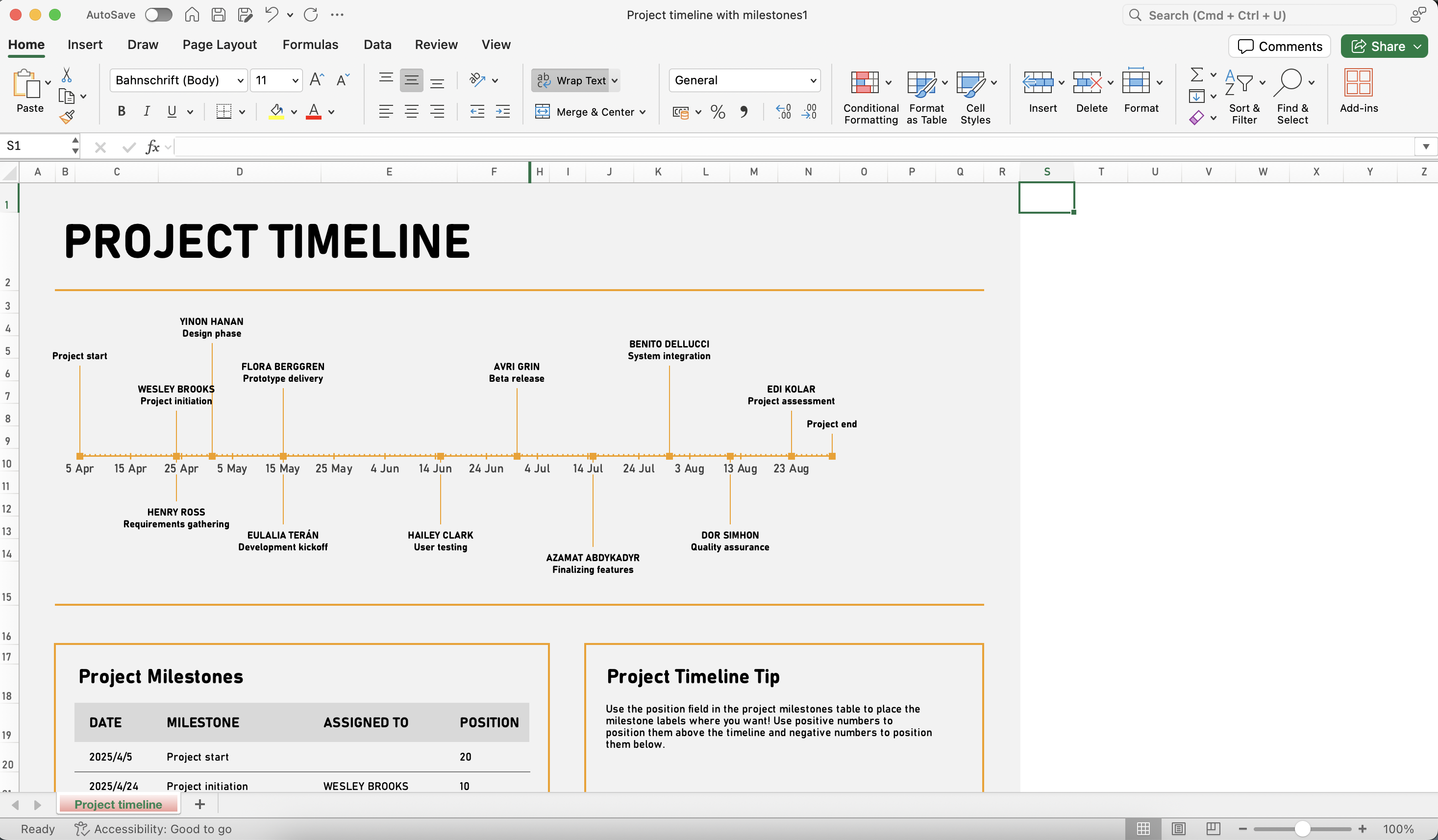Click the Percent Style icon
Image resolution: width=1438 pixels, height=840 pixels.
(718, 112)
